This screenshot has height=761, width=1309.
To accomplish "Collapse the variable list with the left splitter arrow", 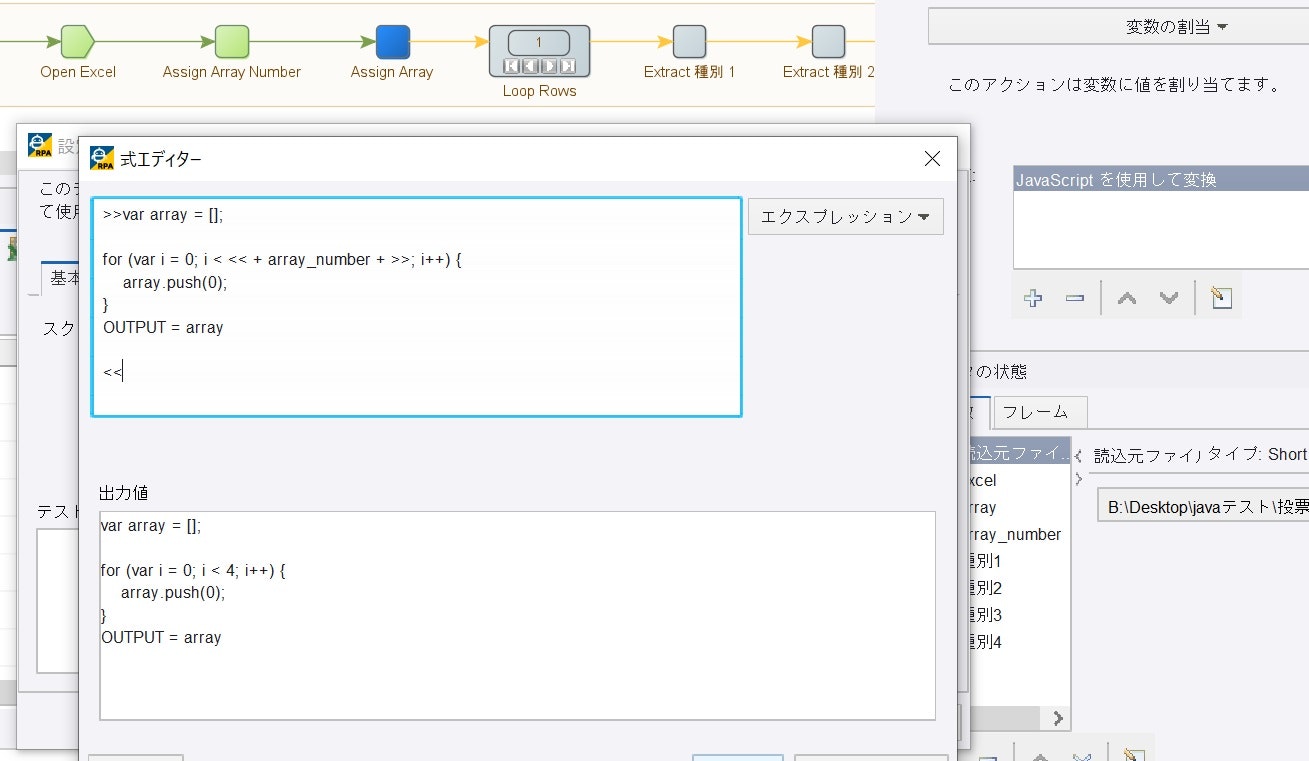I will click(1078, 457).
